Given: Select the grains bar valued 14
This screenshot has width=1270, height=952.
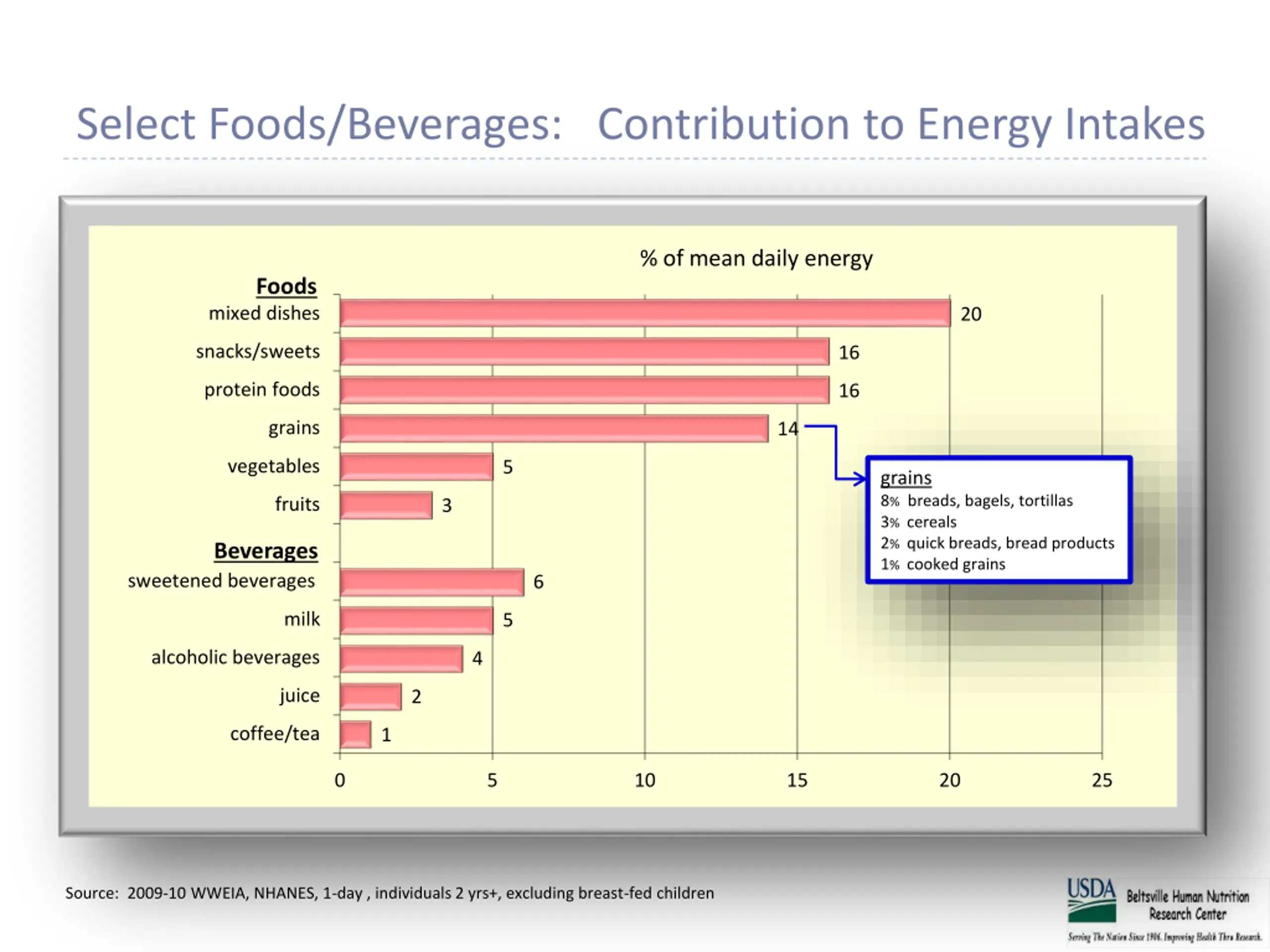Looking at the screenshot, I should click(x=554, y=429).
